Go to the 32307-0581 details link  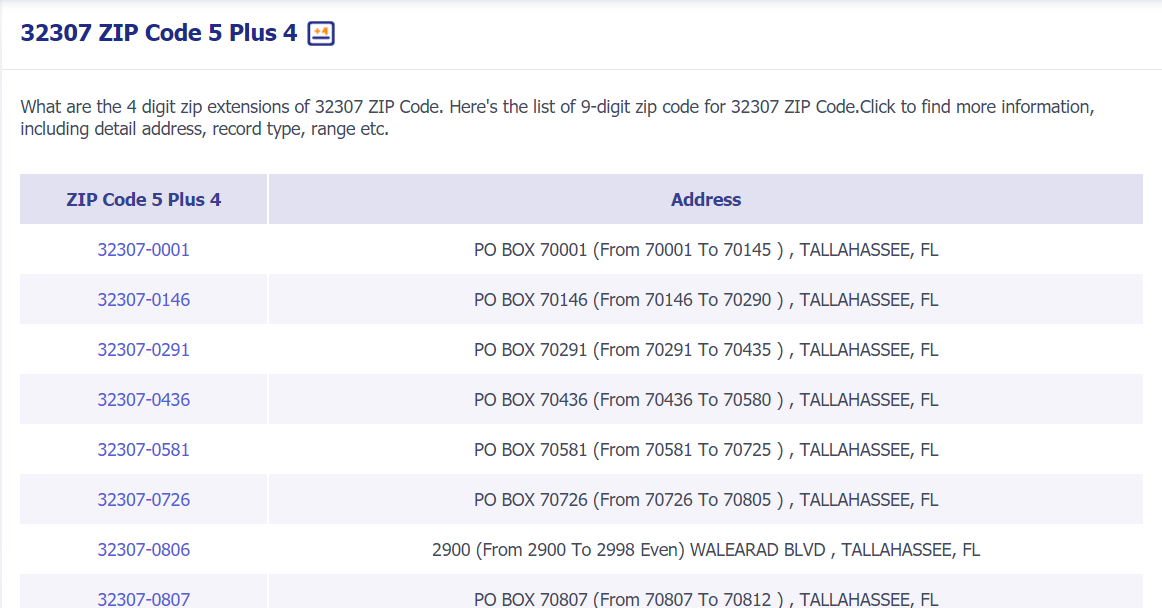(143, 450)
